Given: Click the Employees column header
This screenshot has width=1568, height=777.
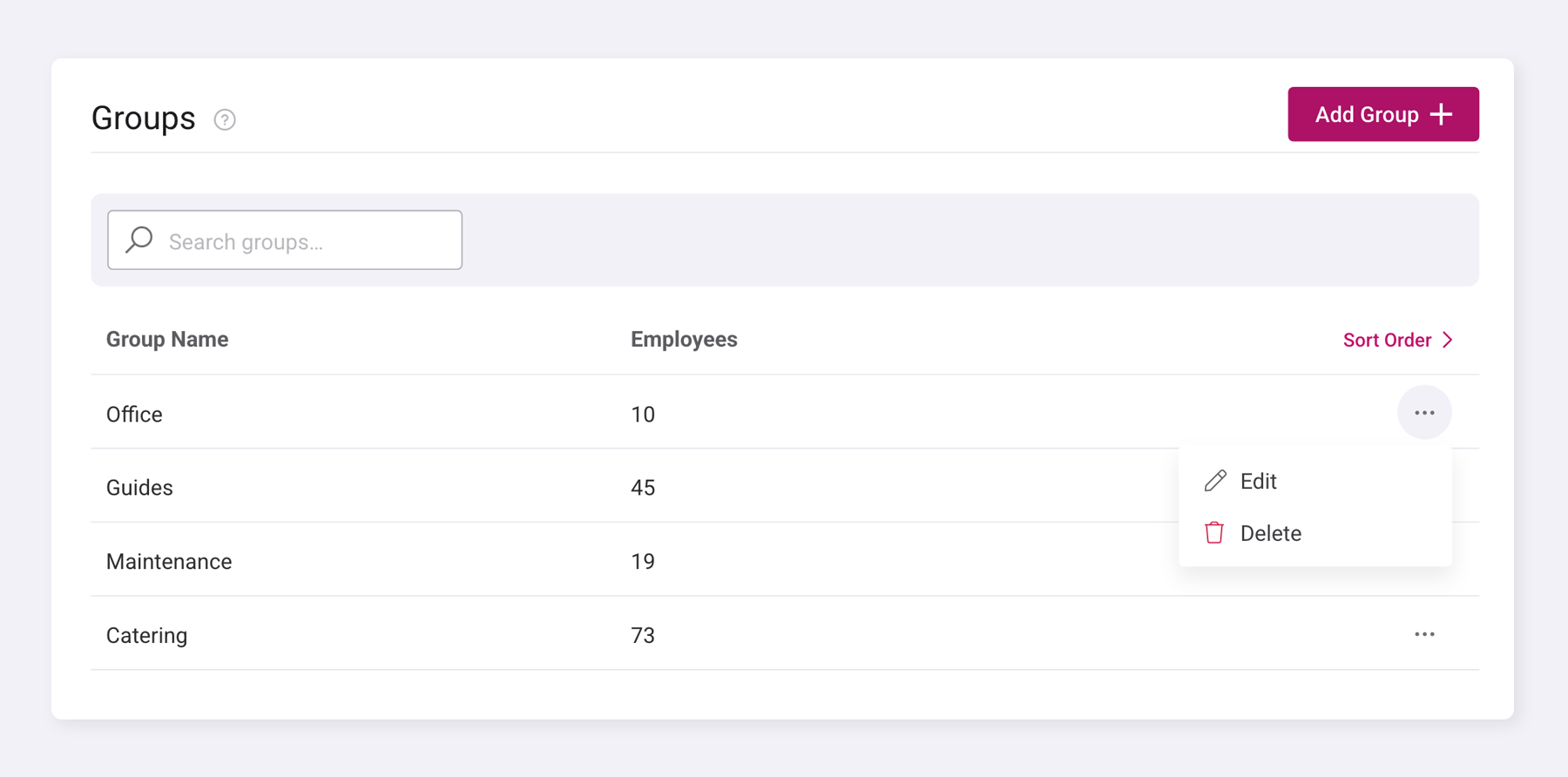Looking at the screenshot, I should [684, 340].
